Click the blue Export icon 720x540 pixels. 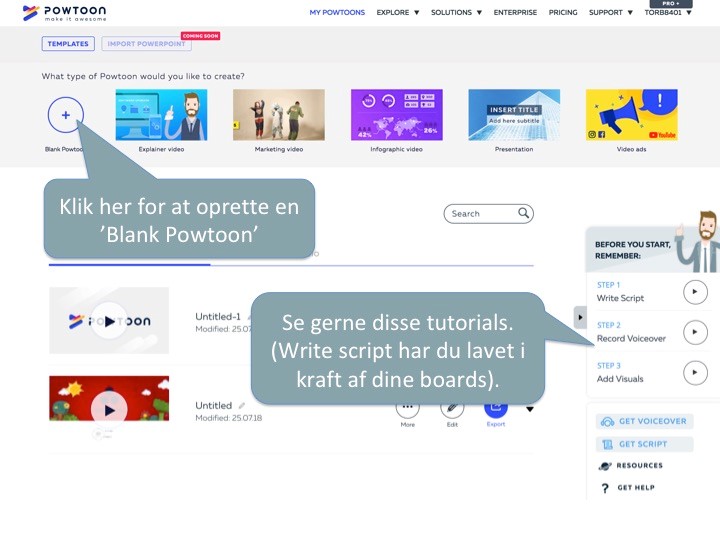tap(496, 408)
